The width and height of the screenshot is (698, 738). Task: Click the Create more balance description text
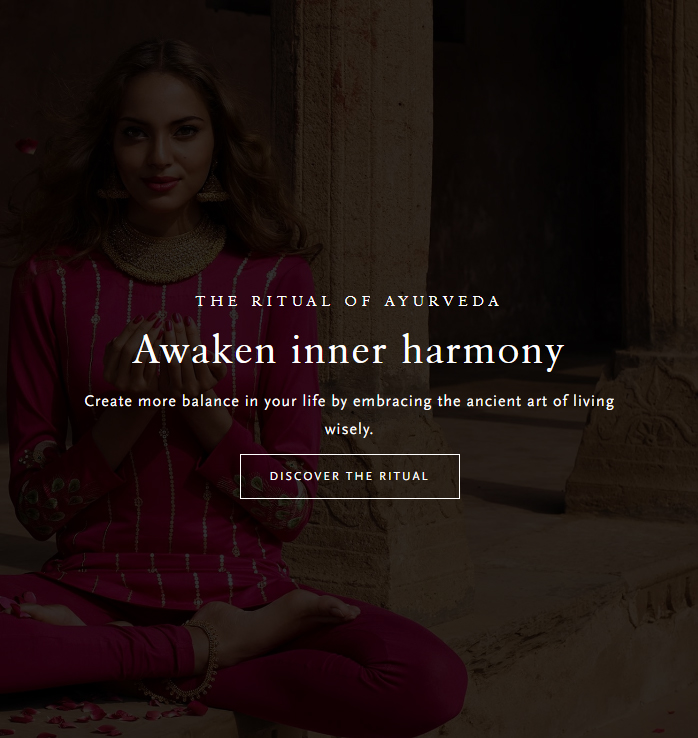349,415
